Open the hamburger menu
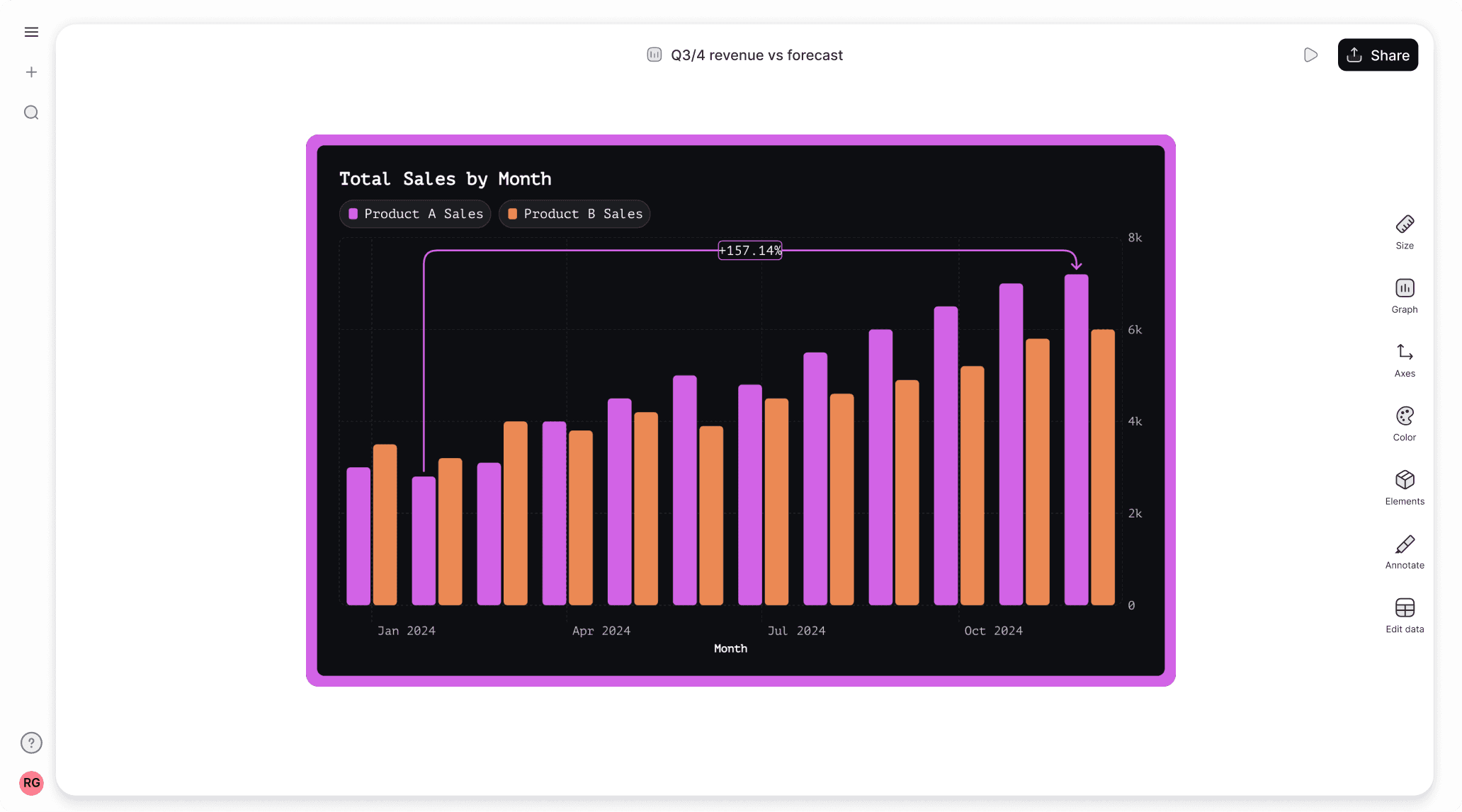 31,32
